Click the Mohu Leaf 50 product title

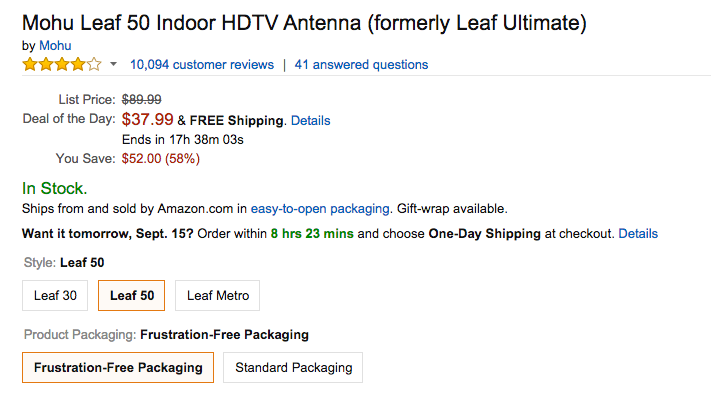pos(304,23)
